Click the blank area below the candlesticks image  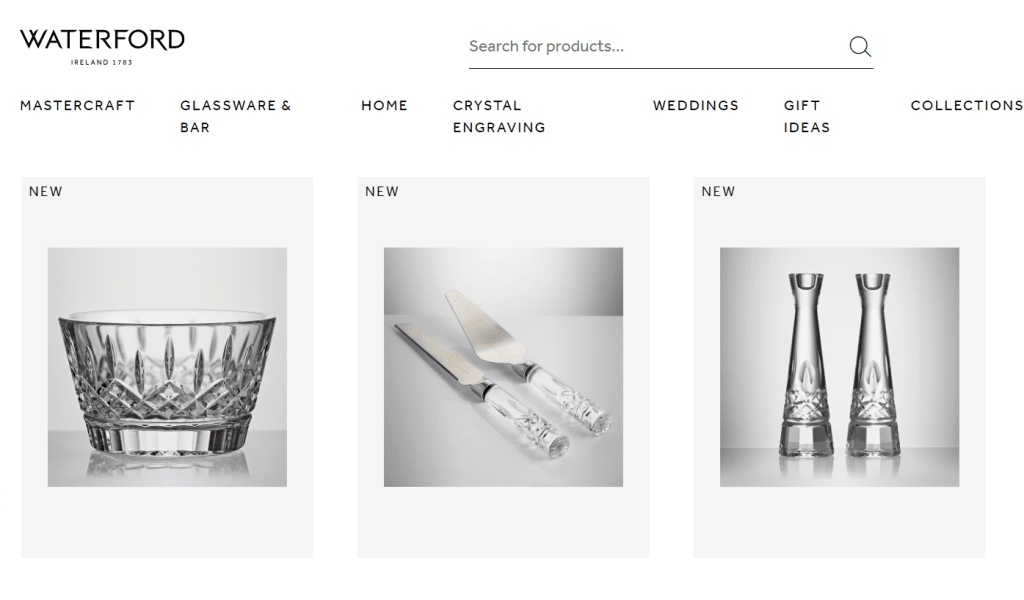(840, 522)
